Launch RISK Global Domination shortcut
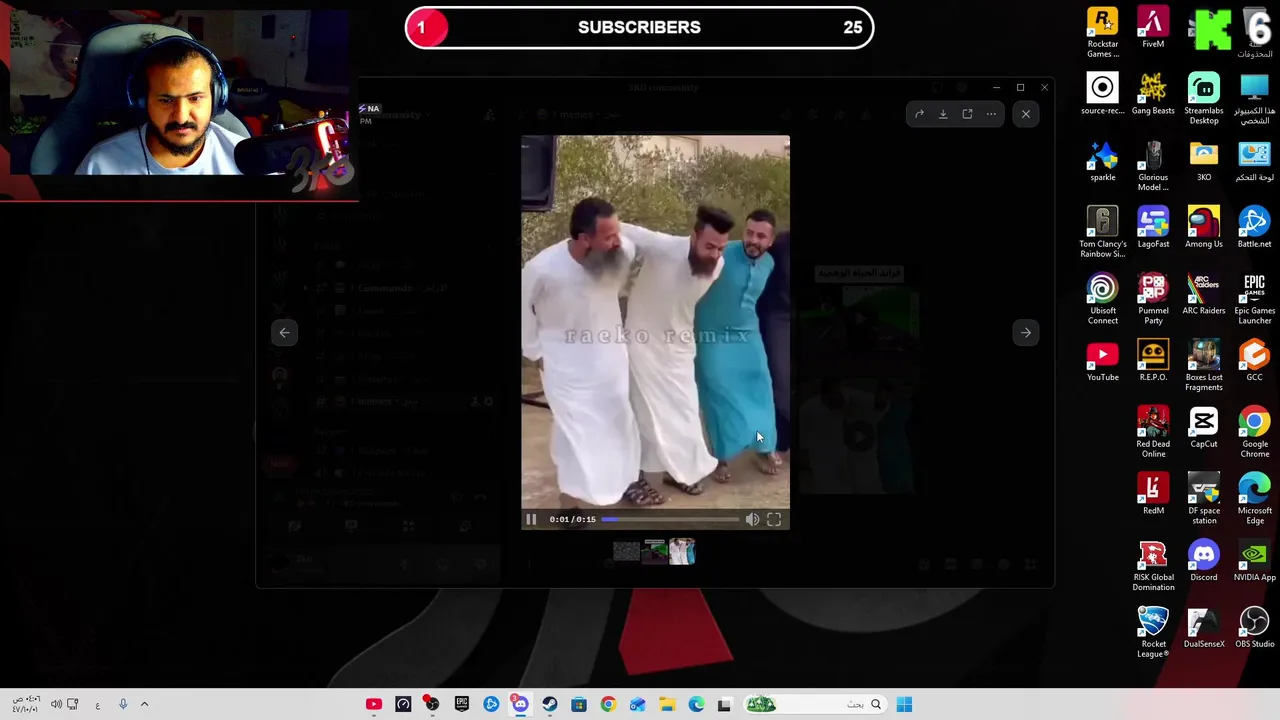This screenshot has width=1280, height=720. point(1153,566)
